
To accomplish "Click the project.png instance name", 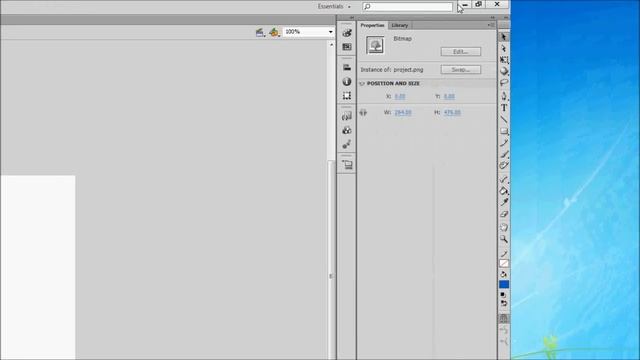I will pyautogui.click(x=408, y=70).
